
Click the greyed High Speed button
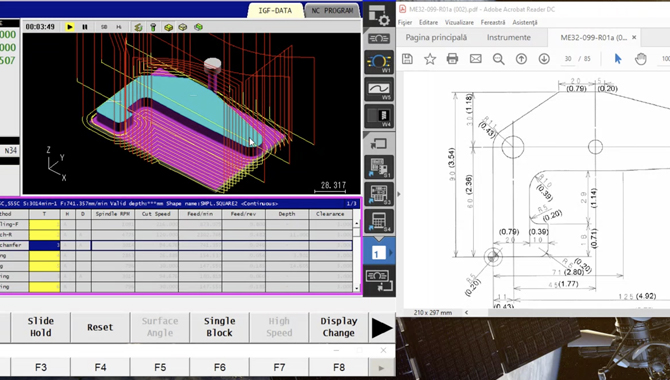pyautogui.click(x=279, y=327)
